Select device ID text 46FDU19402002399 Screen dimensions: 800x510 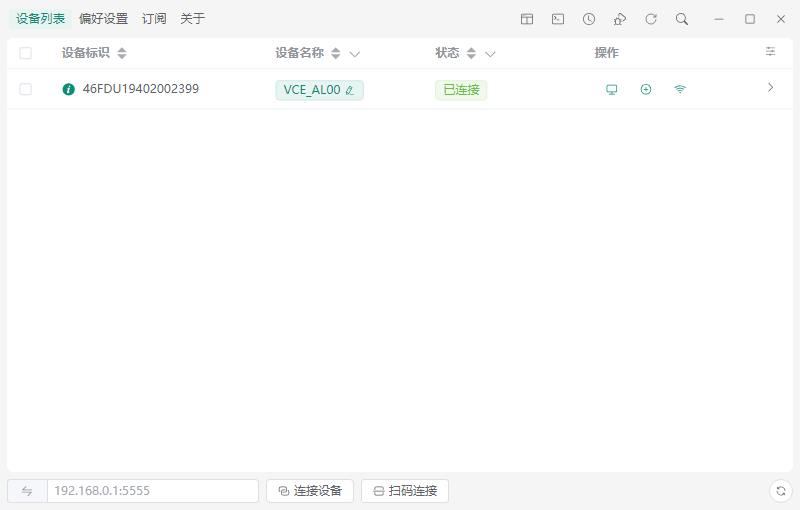click(x=141, y=89)
